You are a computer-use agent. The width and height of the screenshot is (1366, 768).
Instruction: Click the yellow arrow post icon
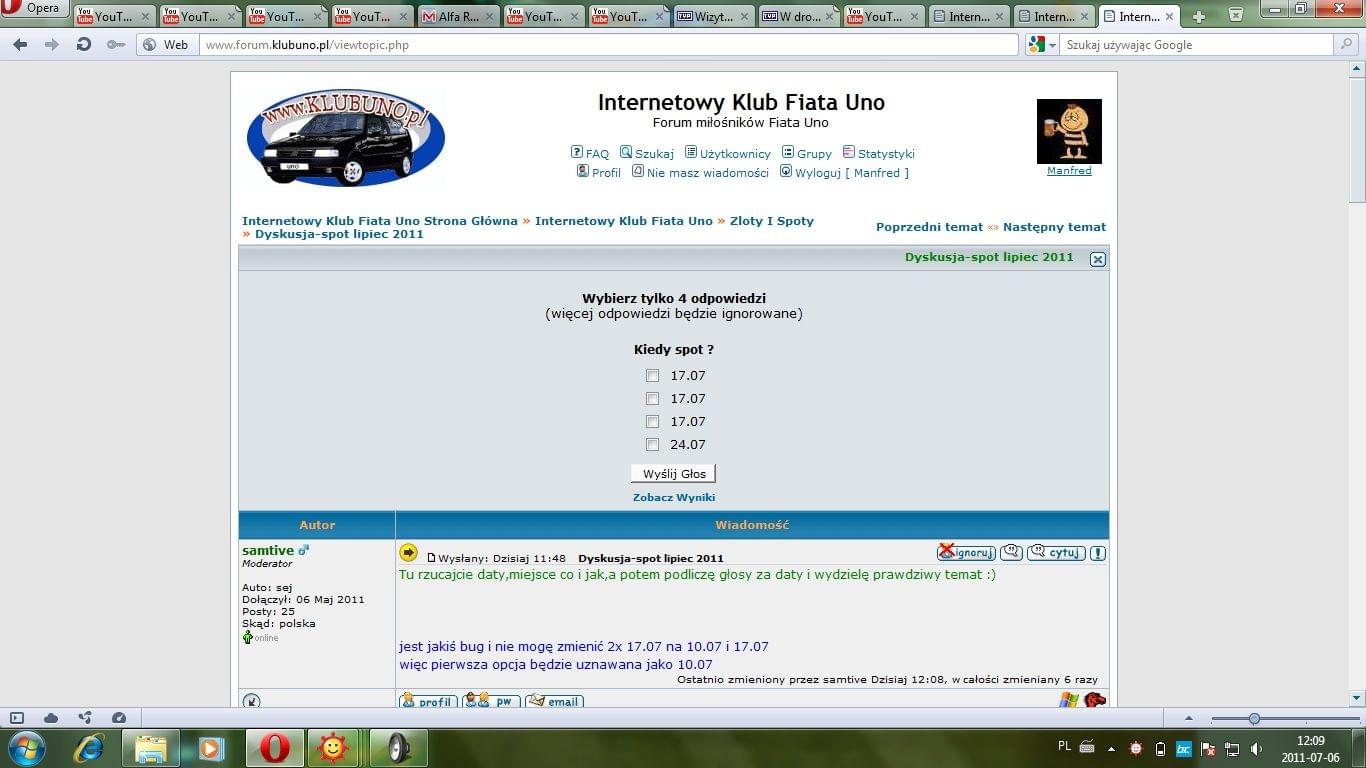tap(408, 552)
